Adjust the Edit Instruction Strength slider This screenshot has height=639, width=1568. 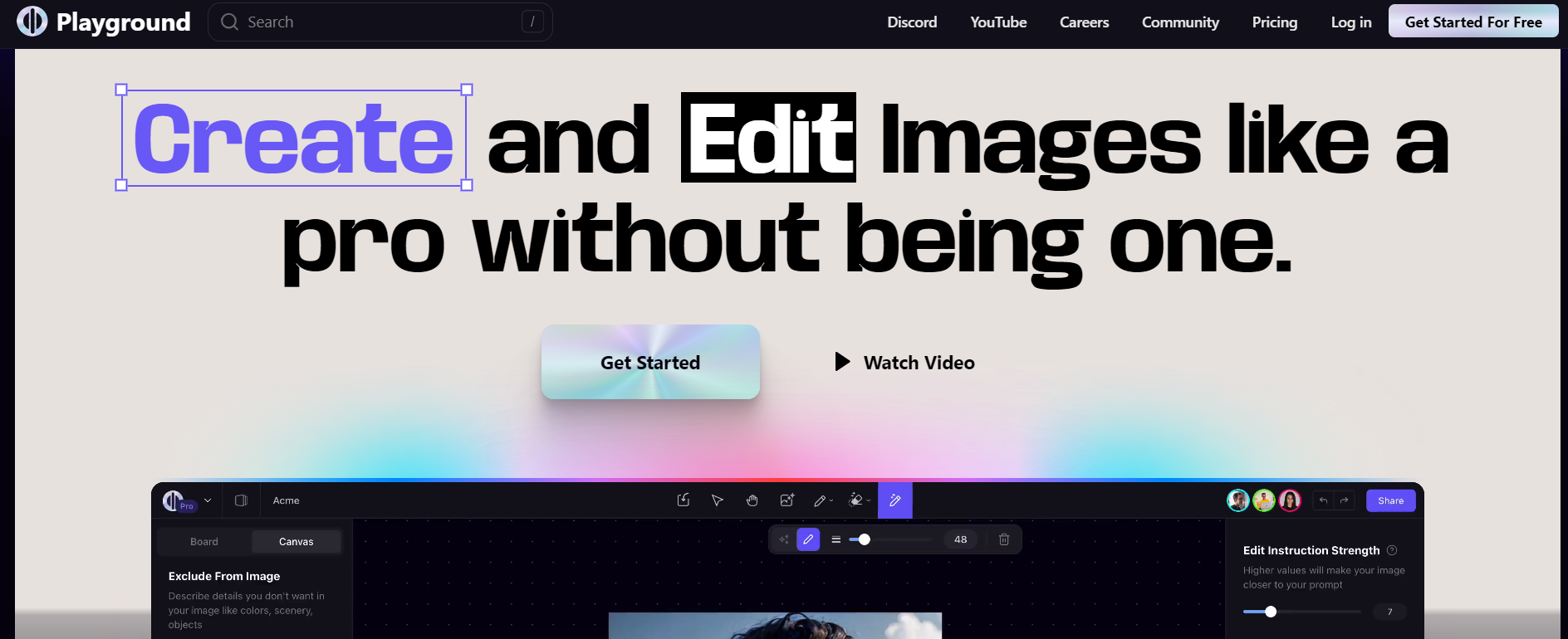[x=1271, y=612]
